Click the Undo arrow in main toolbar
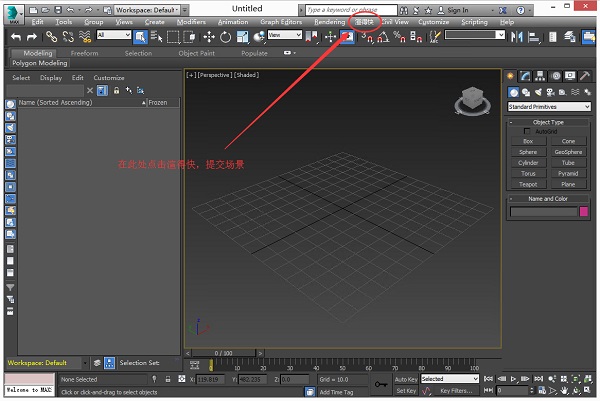Image resolution: width=600 pixels, height=401 pixels. pyautogui.click(x=16, y=36)
